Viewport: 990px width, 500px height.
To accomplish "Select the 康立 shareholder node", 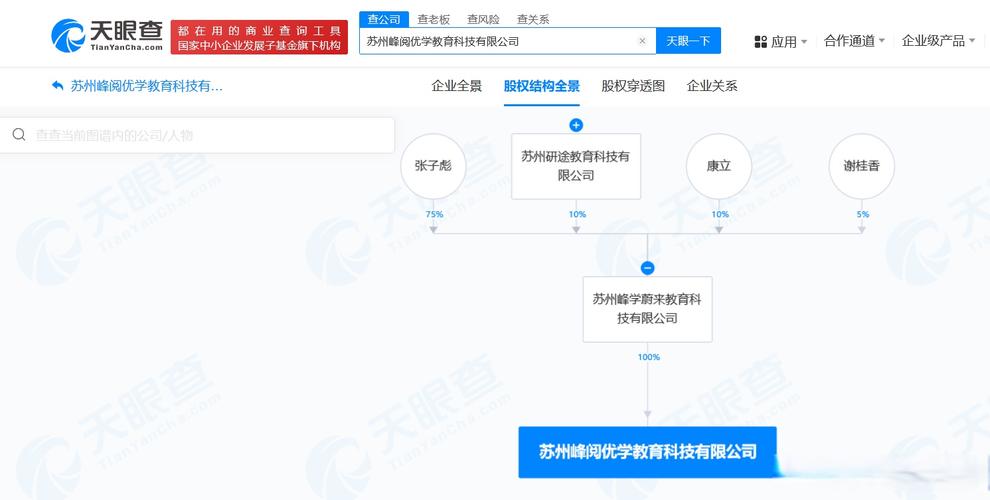I will 719,166.
